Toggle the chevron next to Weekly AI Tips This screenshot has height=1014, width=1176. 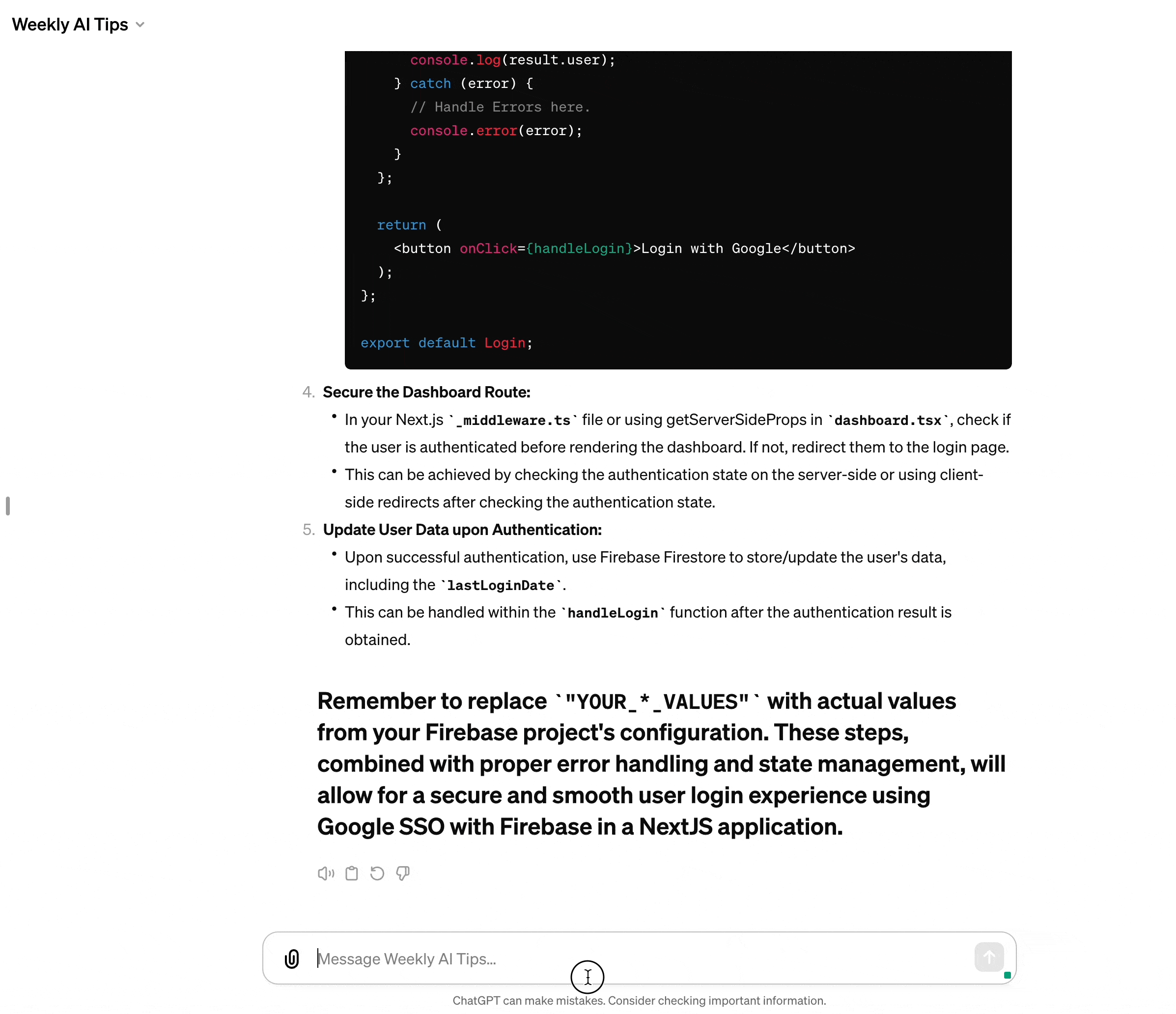(x=140, y=24)
